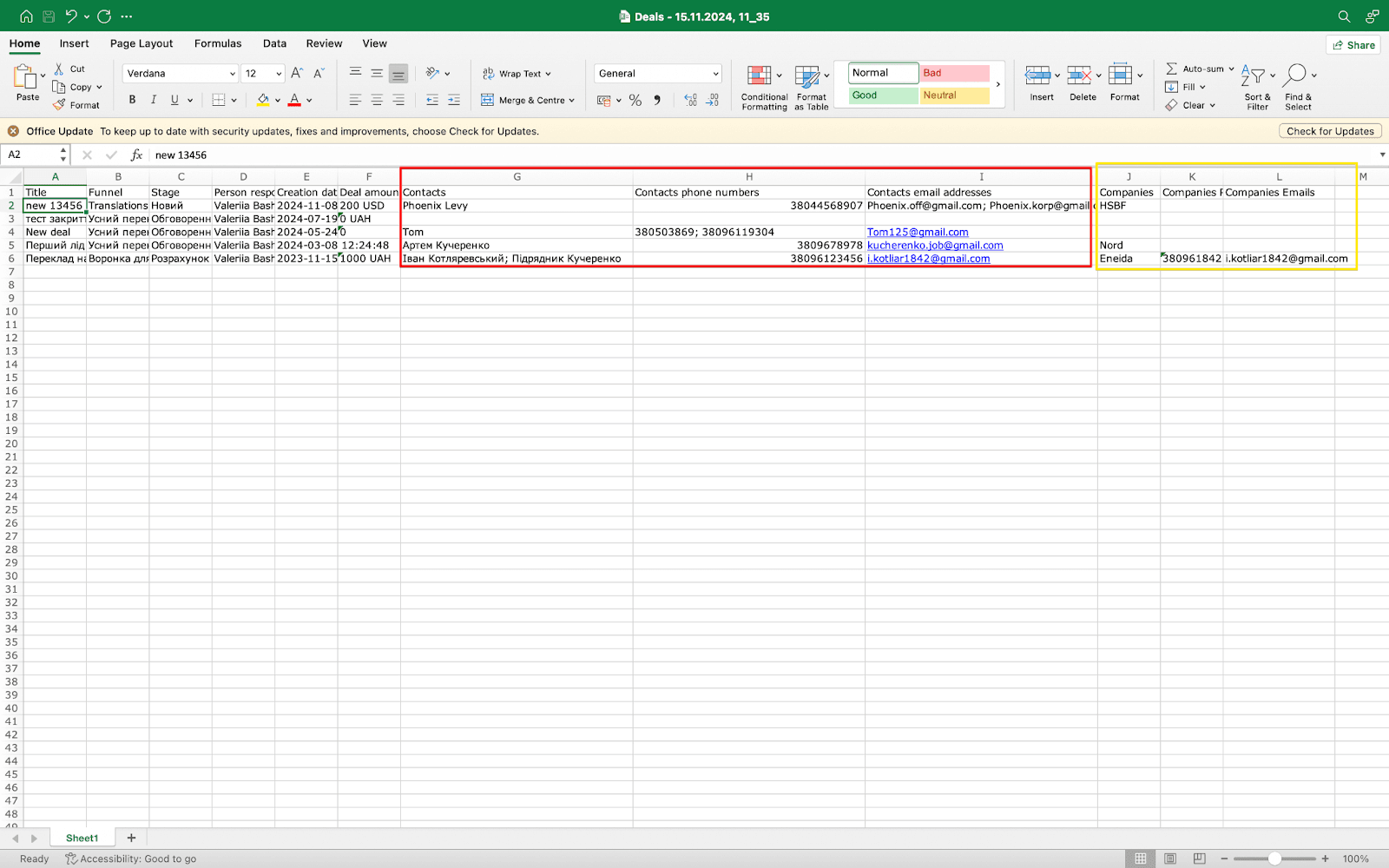Open the Merge & Centre dropdown arrow
The image size is (1389, 868).
[x=572, y=101]
